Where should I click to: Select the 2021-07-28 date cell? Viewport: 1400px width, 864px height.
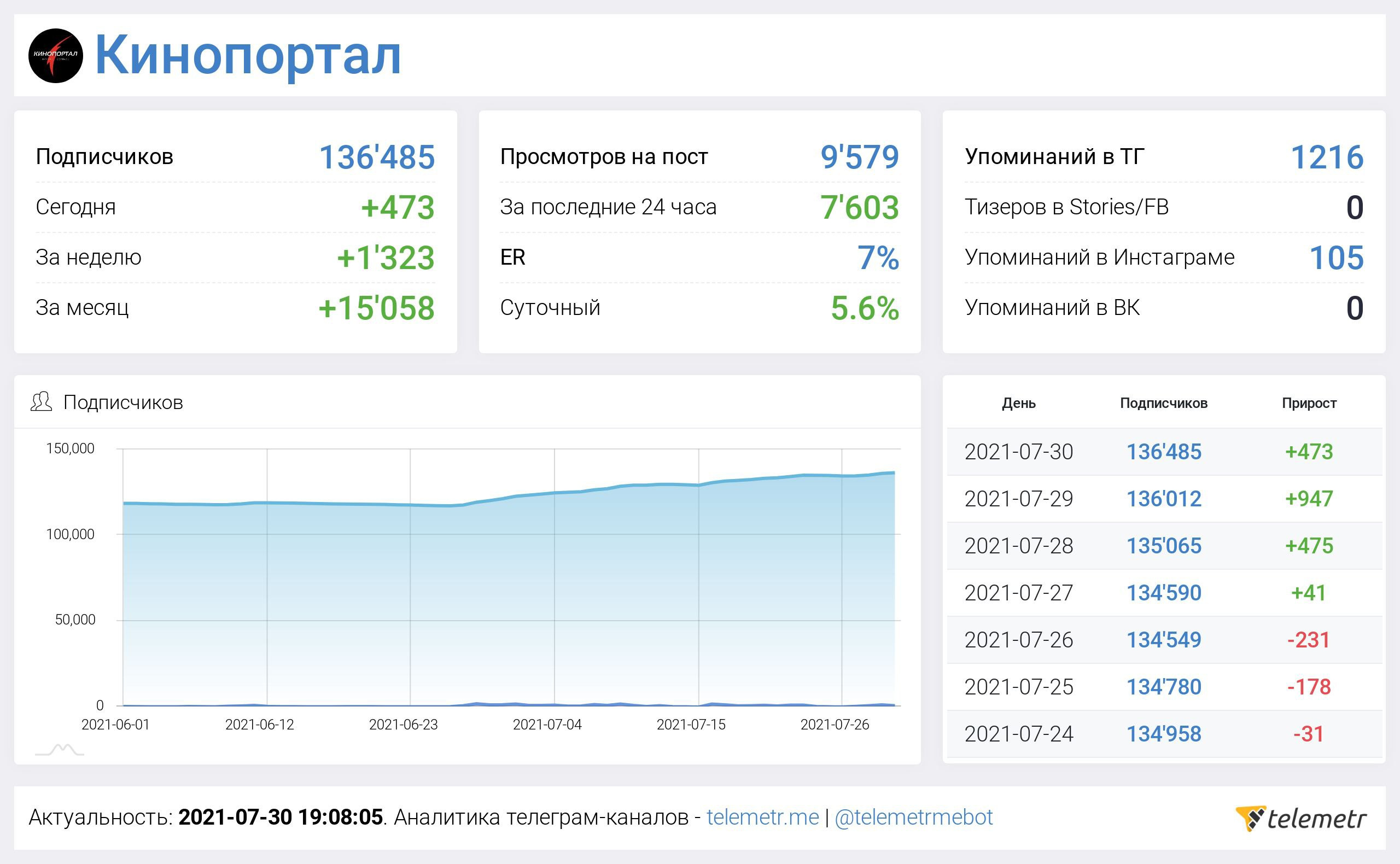(1018, 546)
